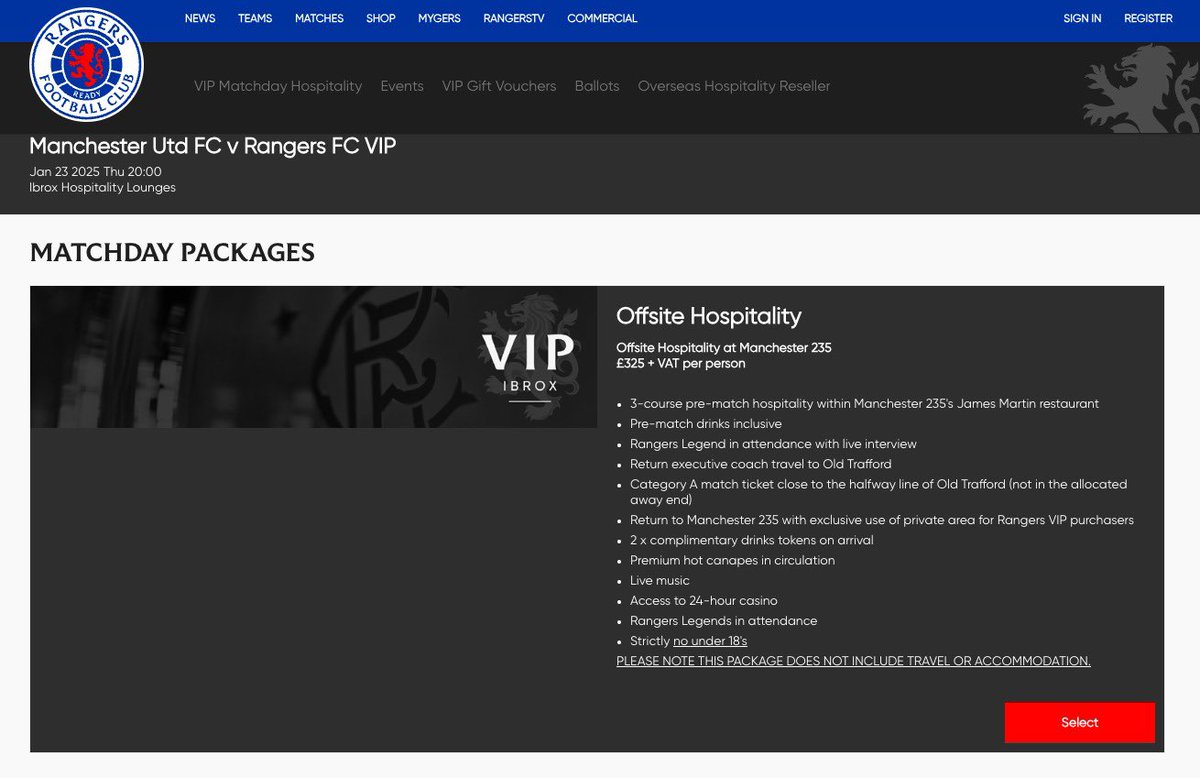Select MYGERS in the top bar
The image size is (1200, 778).
[x=439, y=19]
